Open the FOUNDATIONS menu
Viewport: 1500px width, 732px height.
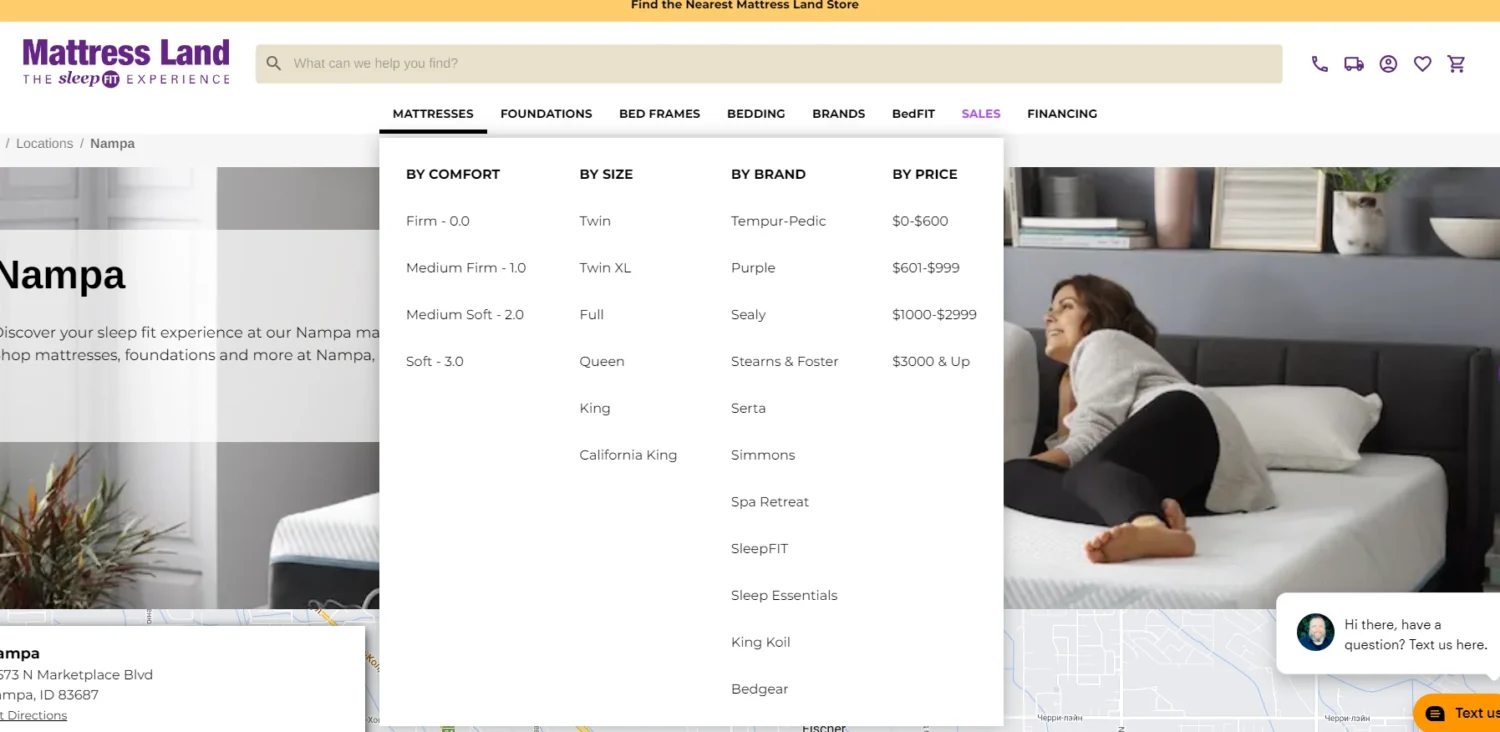[546, 114]
